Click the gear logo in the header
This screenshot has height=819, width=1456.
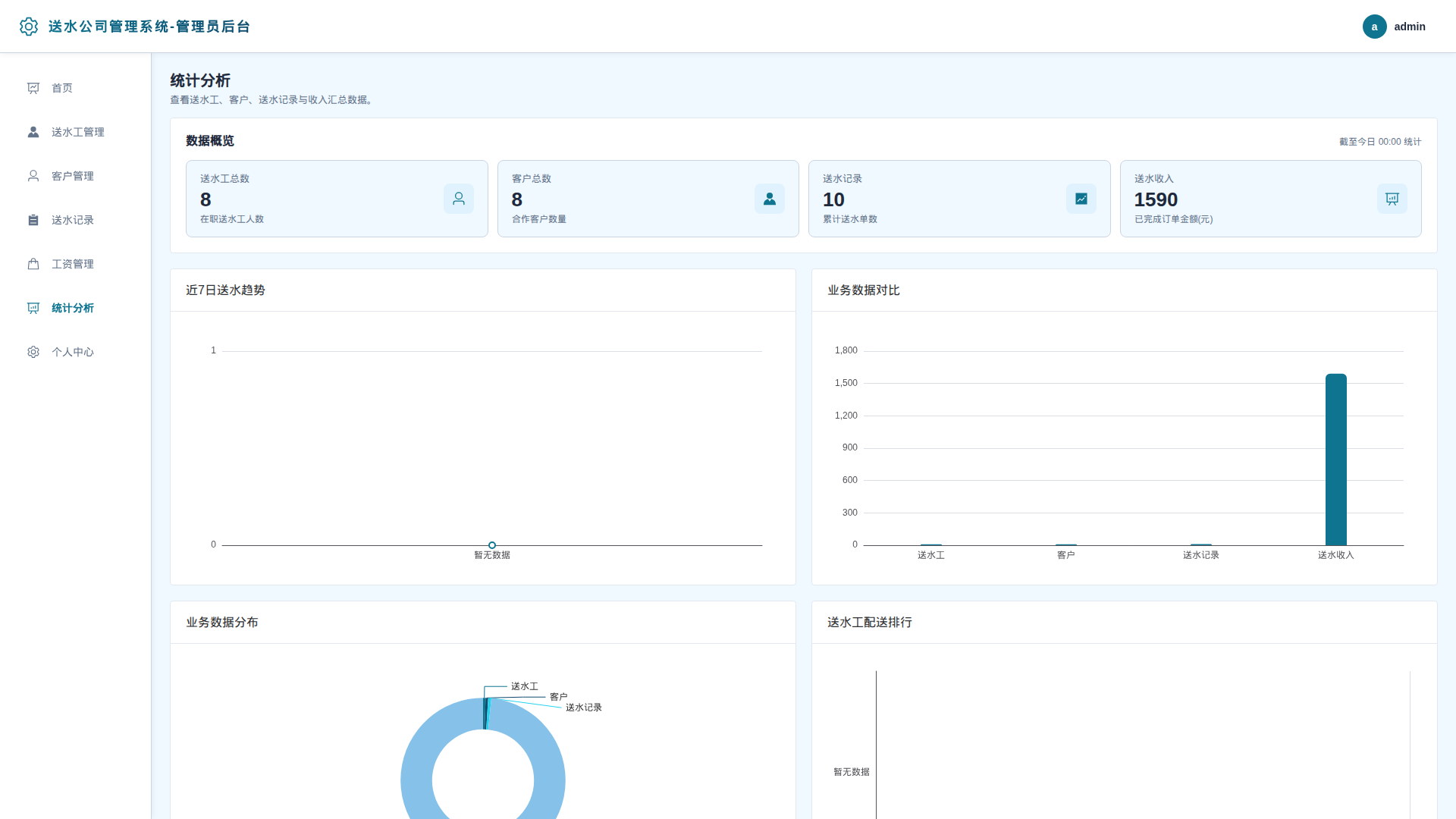(29, 27)
